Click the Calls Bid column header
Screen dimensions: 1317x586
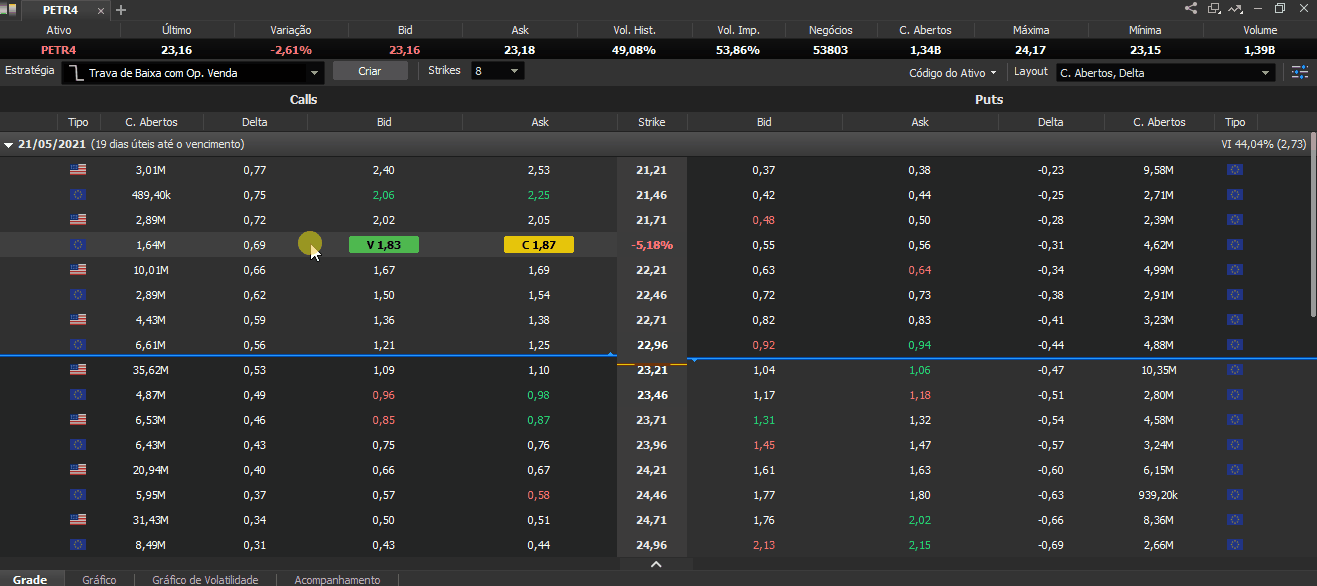[x=384, y=122]
